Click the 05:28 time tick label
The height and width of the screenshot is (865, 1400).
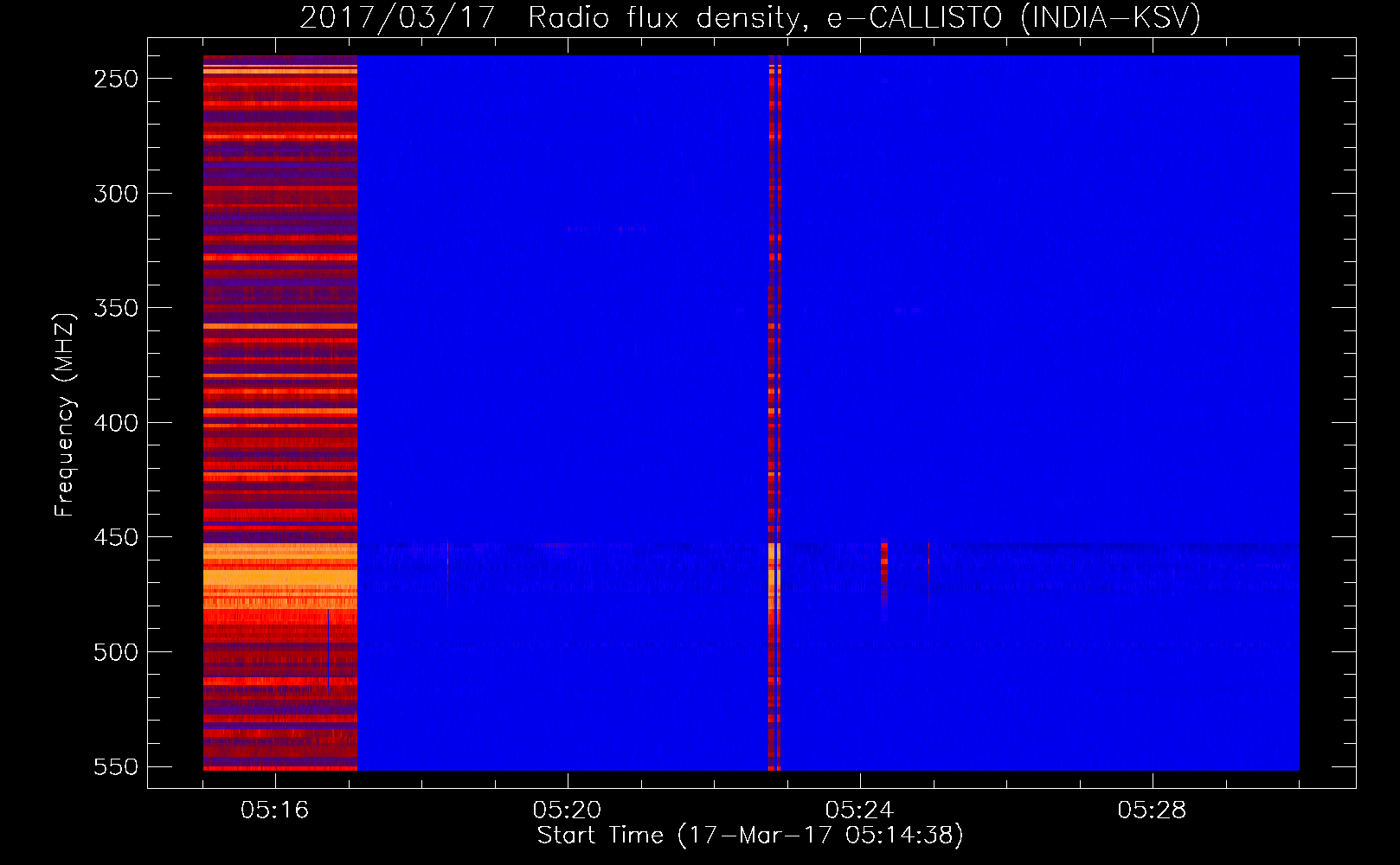click(x=1152, y=811)
